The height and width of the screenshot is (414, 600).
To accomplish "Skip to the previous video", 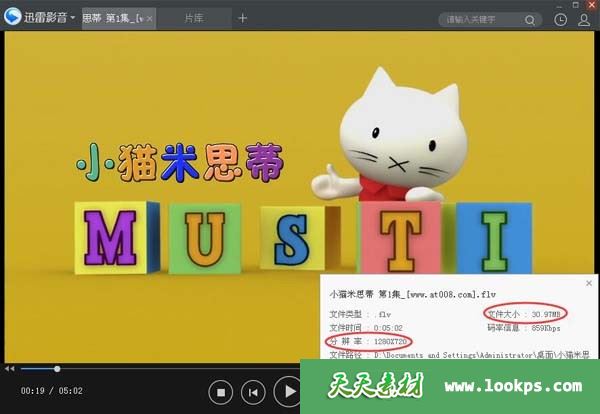I will point(254,391).
